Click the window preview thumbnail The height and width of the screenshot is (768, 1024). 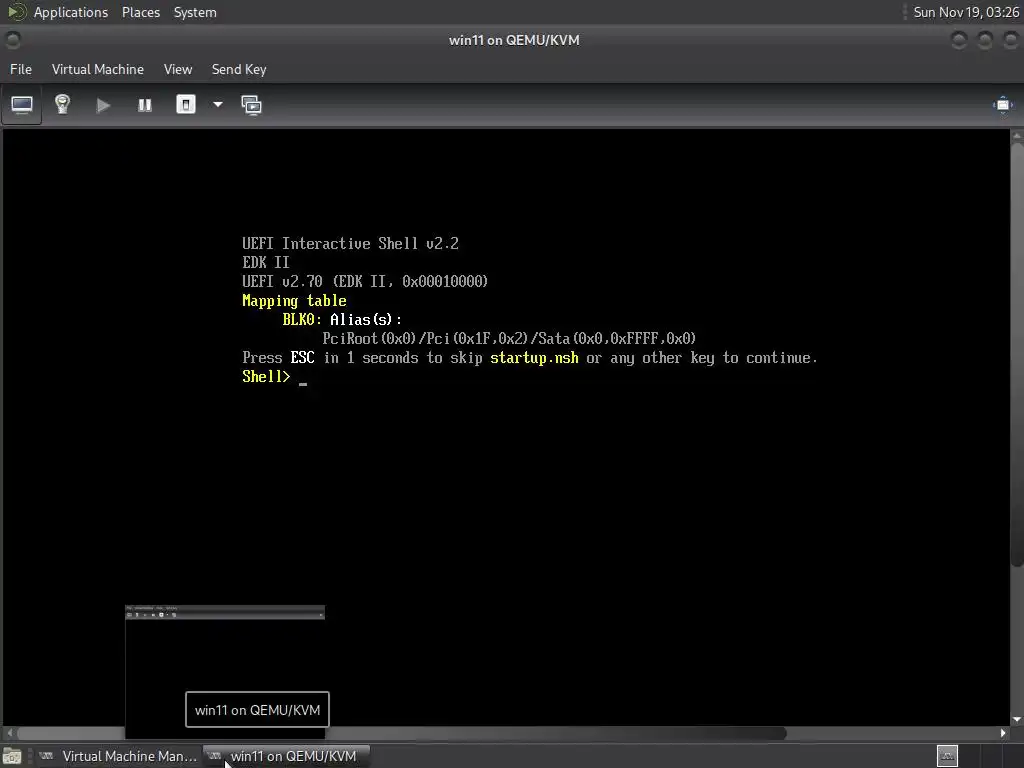(x=225, y=671)
